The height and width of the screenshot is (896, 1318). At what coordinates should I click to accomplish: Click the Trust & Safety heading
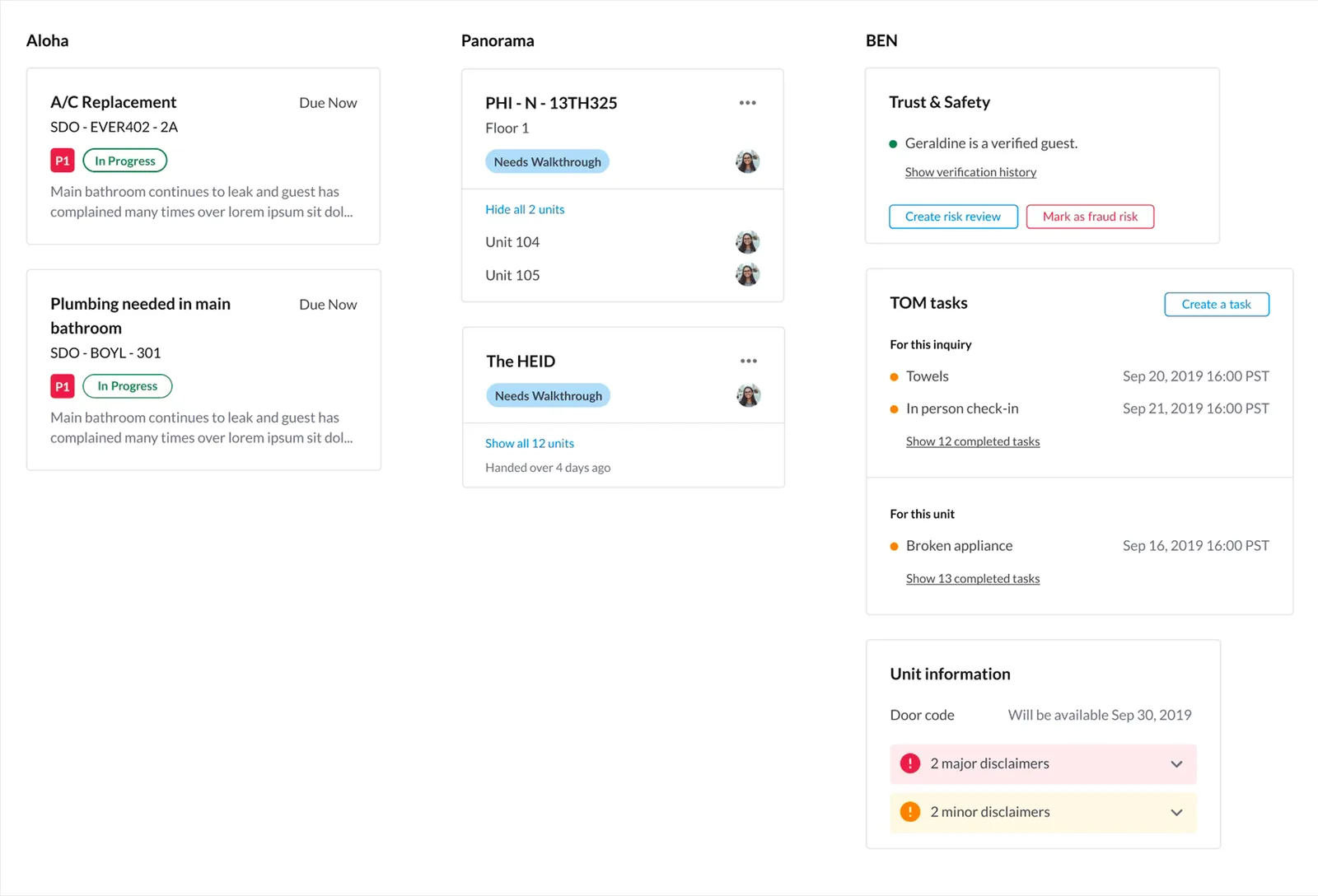coord(939,102)
